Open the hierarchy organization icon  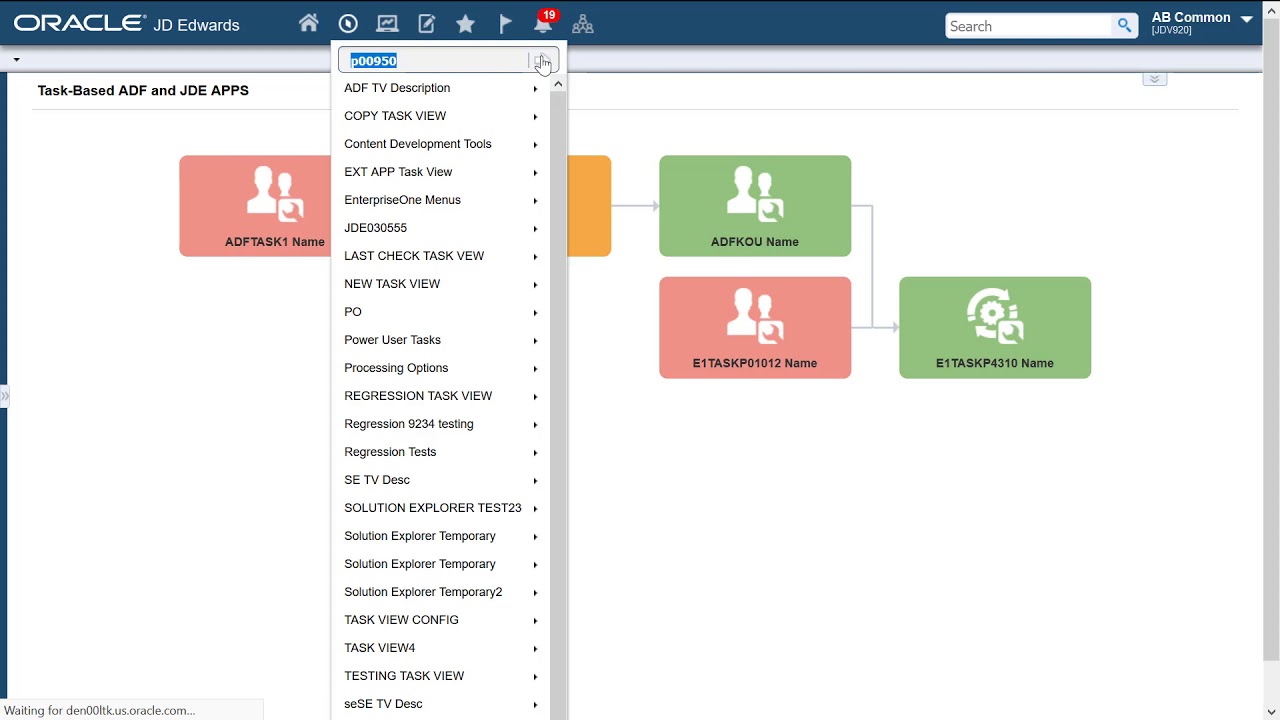[x=583, y=24]
